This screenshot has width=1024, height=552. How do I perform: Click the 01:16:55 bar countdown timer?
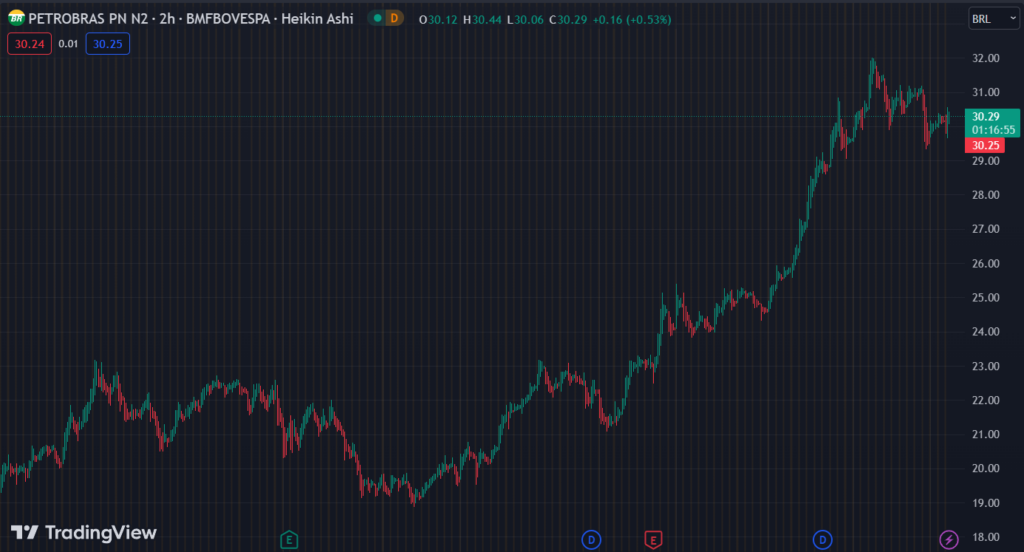[993, 130]
